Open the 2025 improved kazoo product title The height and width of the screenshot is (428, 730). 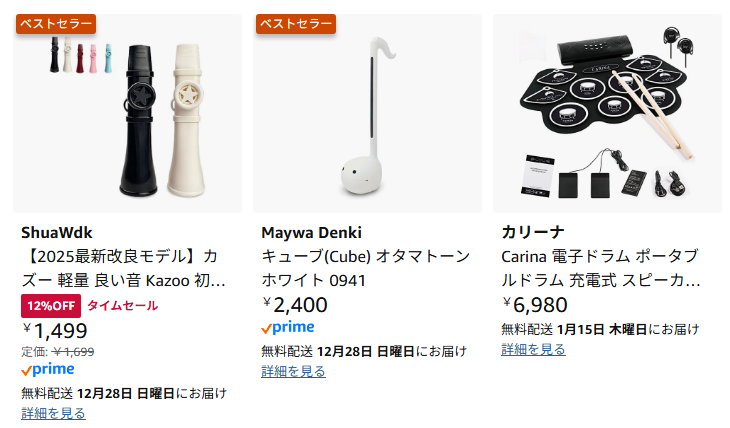point(124,268)
